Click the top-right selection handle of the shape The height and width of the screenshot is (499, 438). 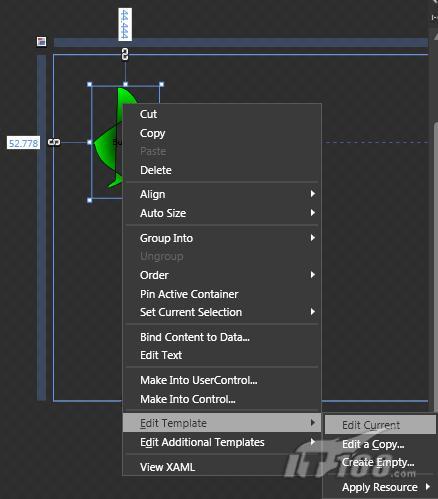pyautogui.click(x=162, y=85)
